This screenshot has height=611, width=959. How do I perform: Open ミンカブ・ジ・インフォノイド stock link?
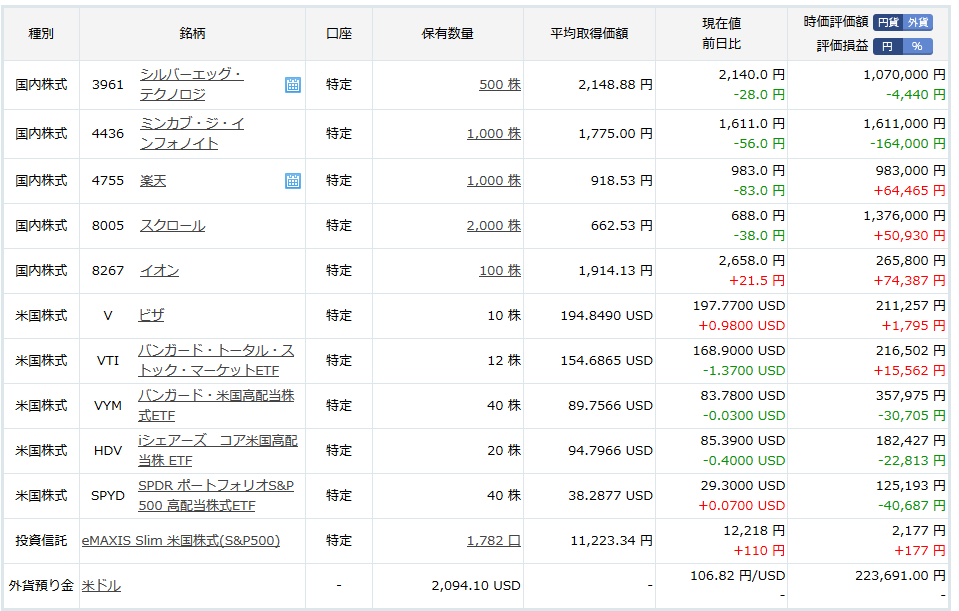[191, 133]
